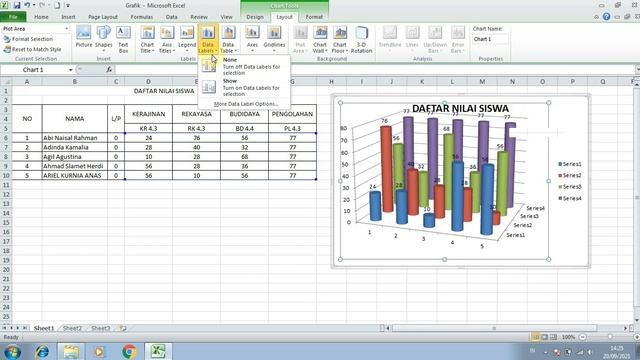Switch to Page Break Preview in status bar
Viewport: 640px width, 360px height.
553,337
